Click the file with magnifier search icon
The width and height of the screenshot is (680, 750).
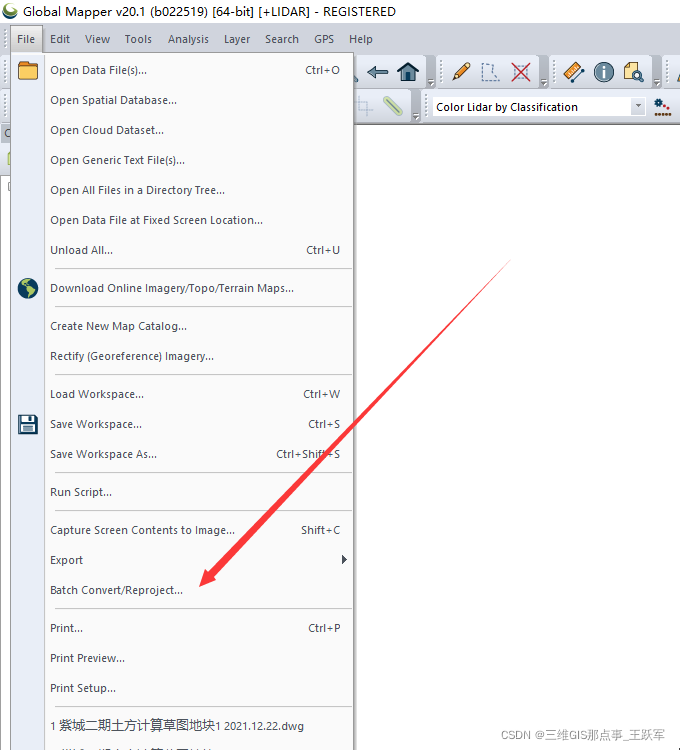tap(633, 72)
